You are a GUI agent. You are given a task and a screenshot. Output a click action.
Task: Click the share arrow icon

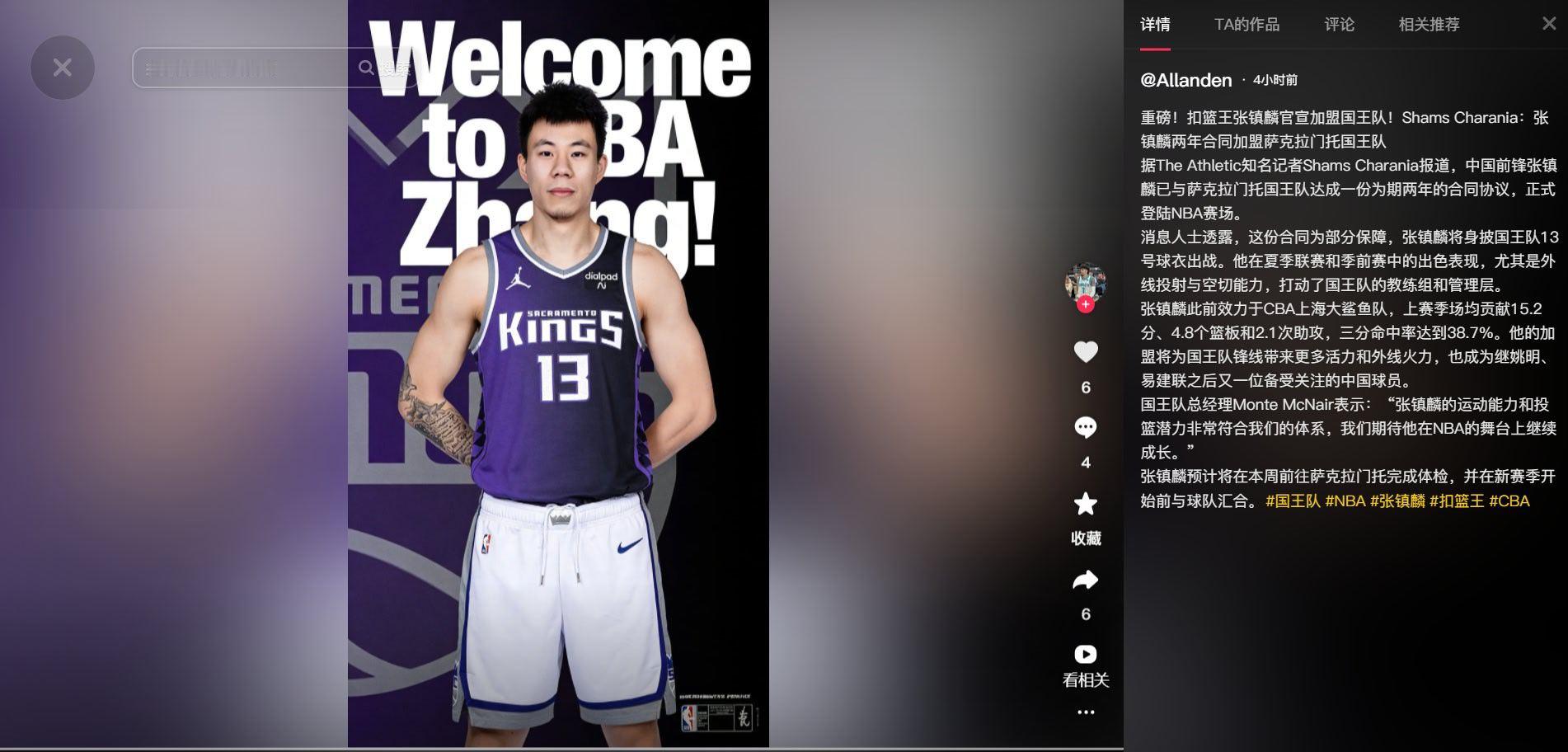click(1086, 580)
